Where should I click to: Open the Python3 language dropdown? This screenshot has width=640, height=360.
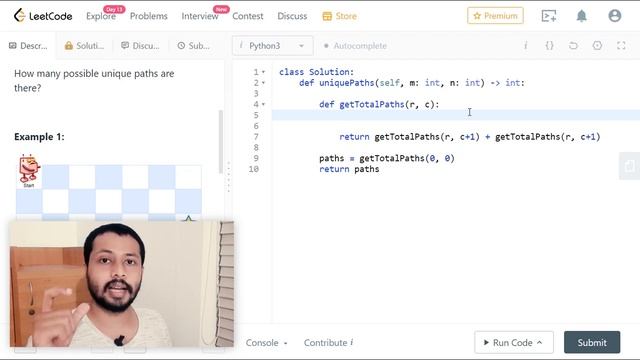[273, 46]
